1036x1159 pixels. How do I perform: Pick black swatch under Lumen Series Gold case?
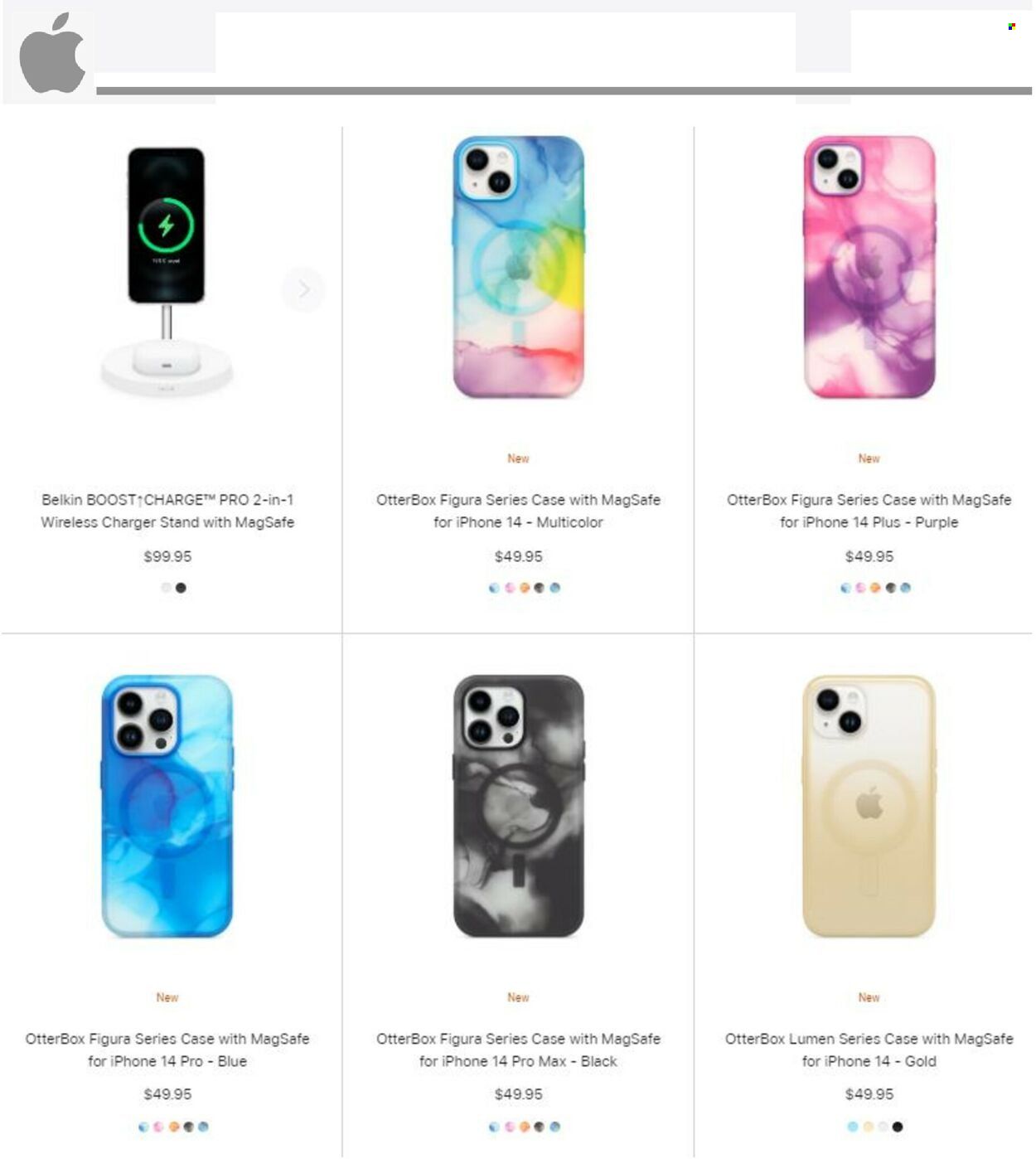pyautogui.click(x=898, y=1127)
